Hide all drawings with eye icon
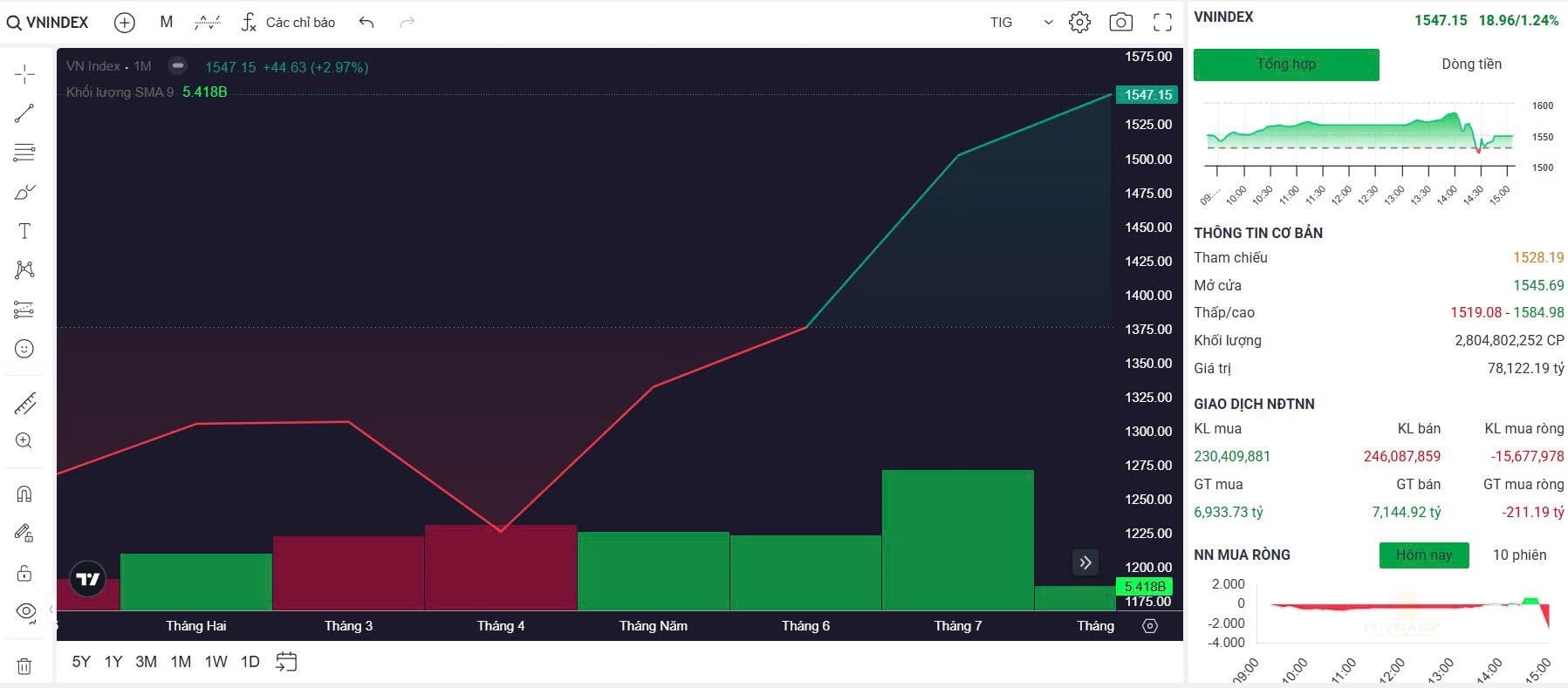 [24, 611]
